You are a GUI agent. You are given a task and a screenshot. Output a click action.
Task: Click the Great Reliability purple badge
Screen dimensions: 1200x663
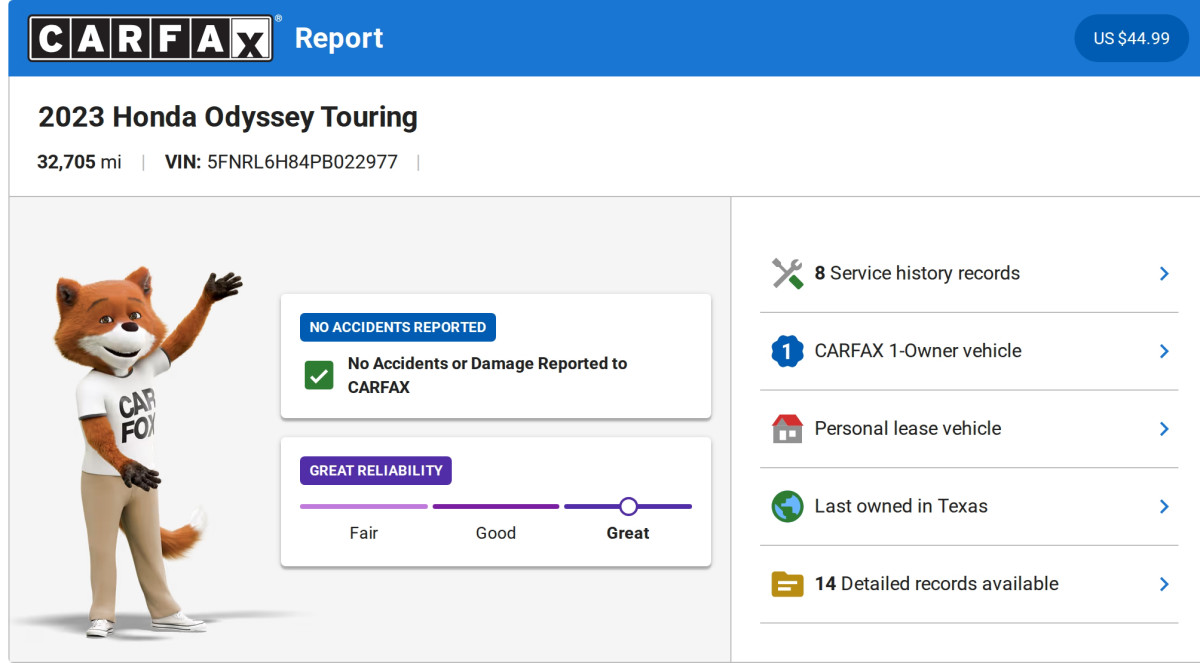(x=376, y=471)
